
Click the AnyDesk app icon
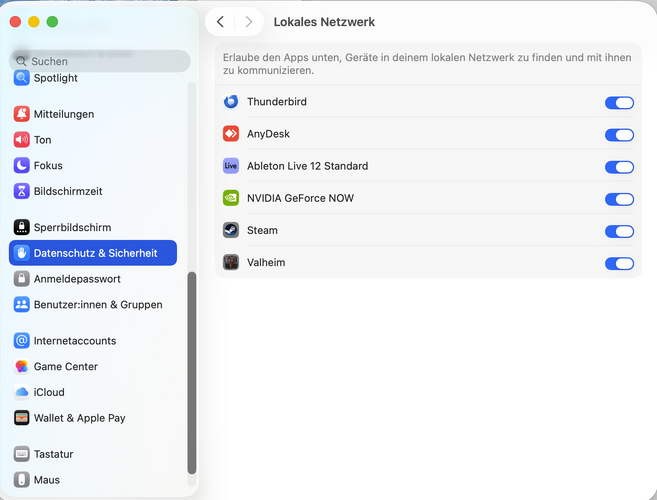point(231,134)
